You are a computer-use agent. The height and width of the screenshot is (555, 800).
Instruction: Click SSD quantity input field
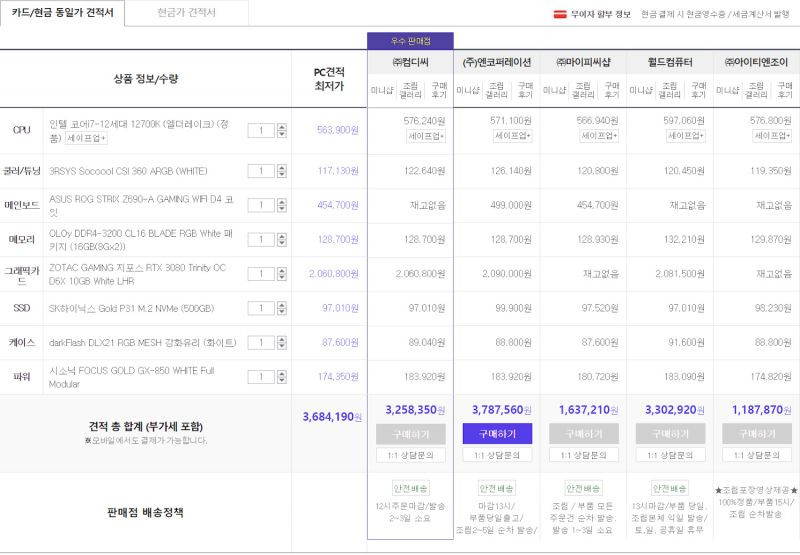click(x=261, y=308)
